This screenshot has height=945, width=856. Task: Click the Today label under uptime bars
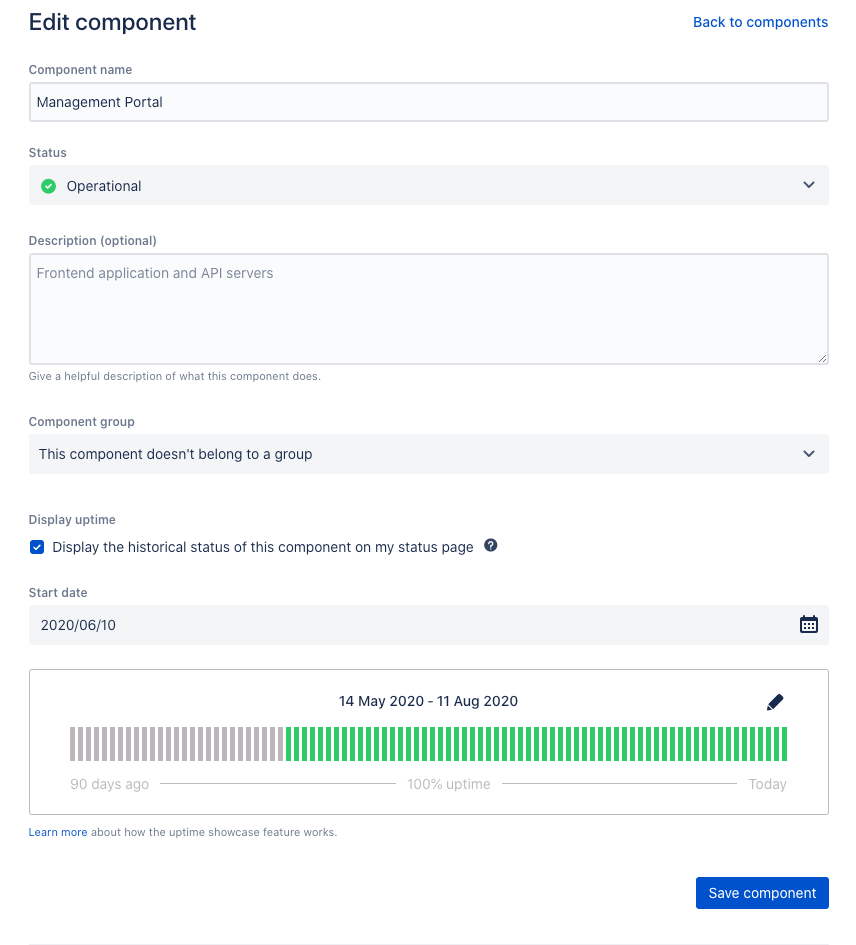point(767,784)
